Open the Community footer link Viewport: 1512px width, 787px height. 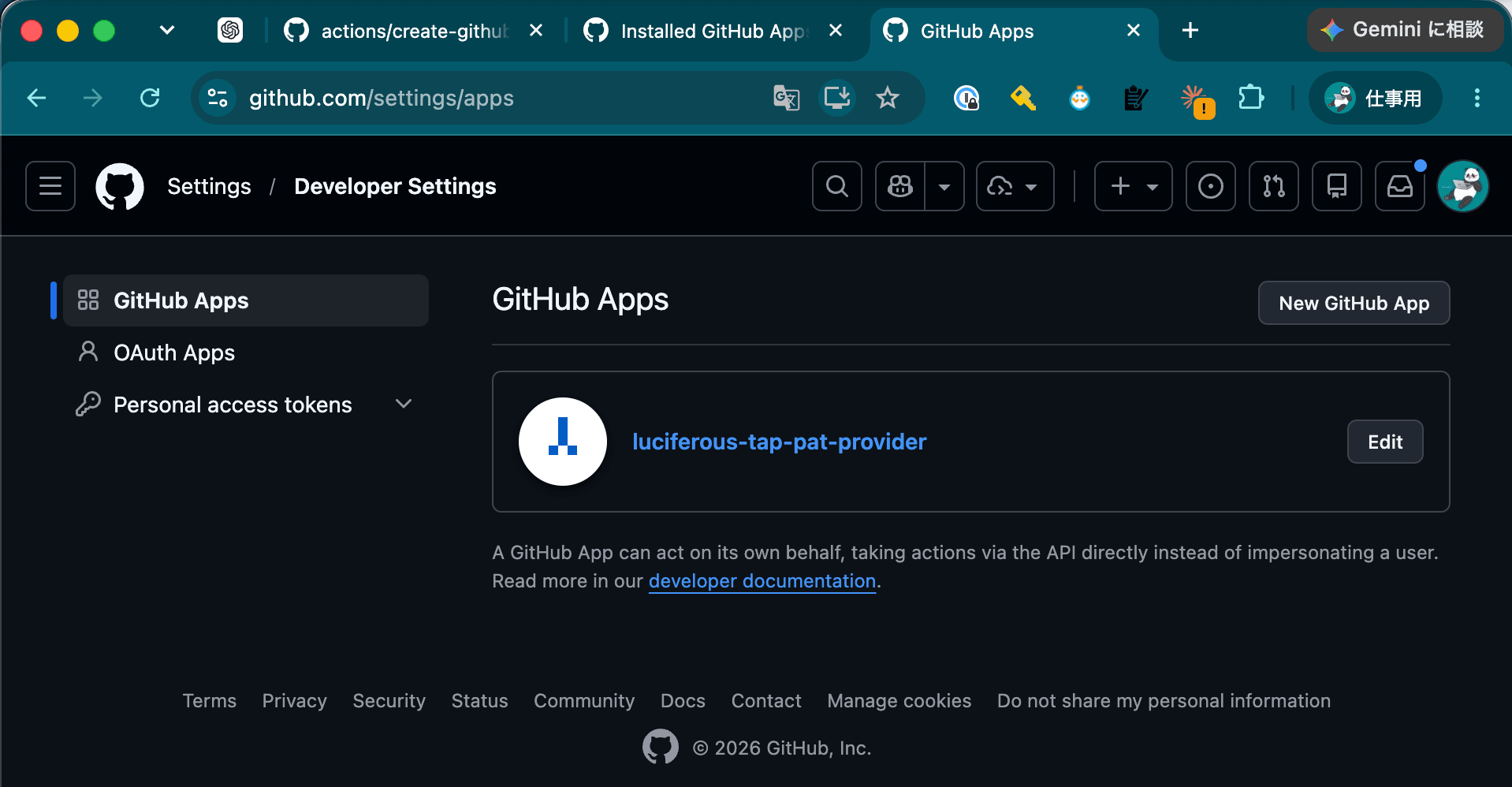point(584,701)
